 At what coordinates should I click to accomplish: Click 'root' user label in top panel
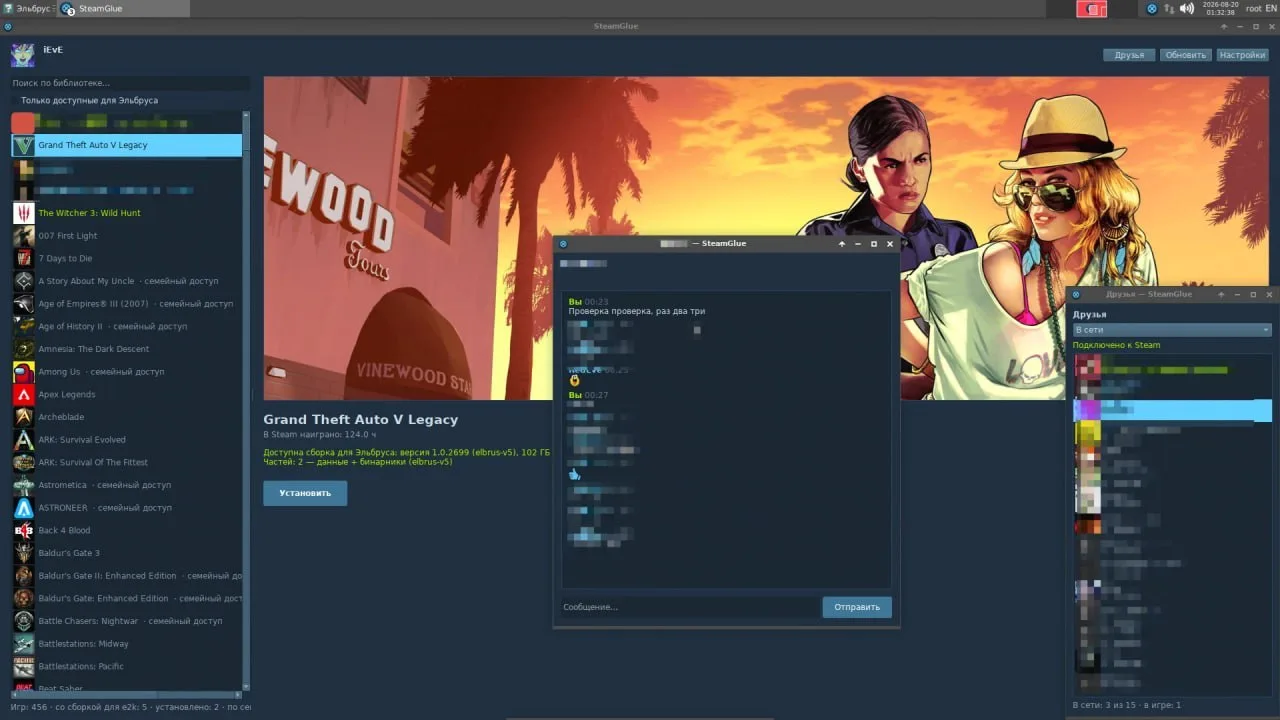click(1253, 9)
